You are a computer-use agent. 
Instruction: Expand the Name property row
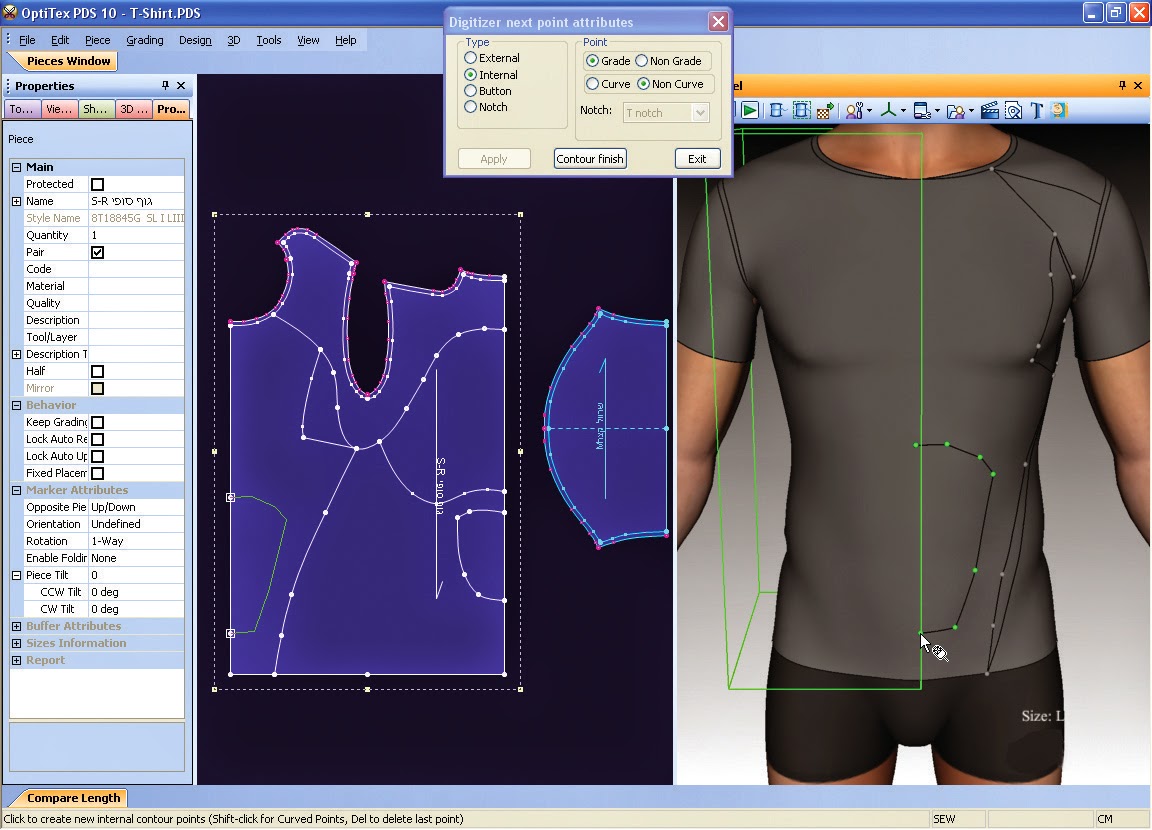[x=16, y=201]
